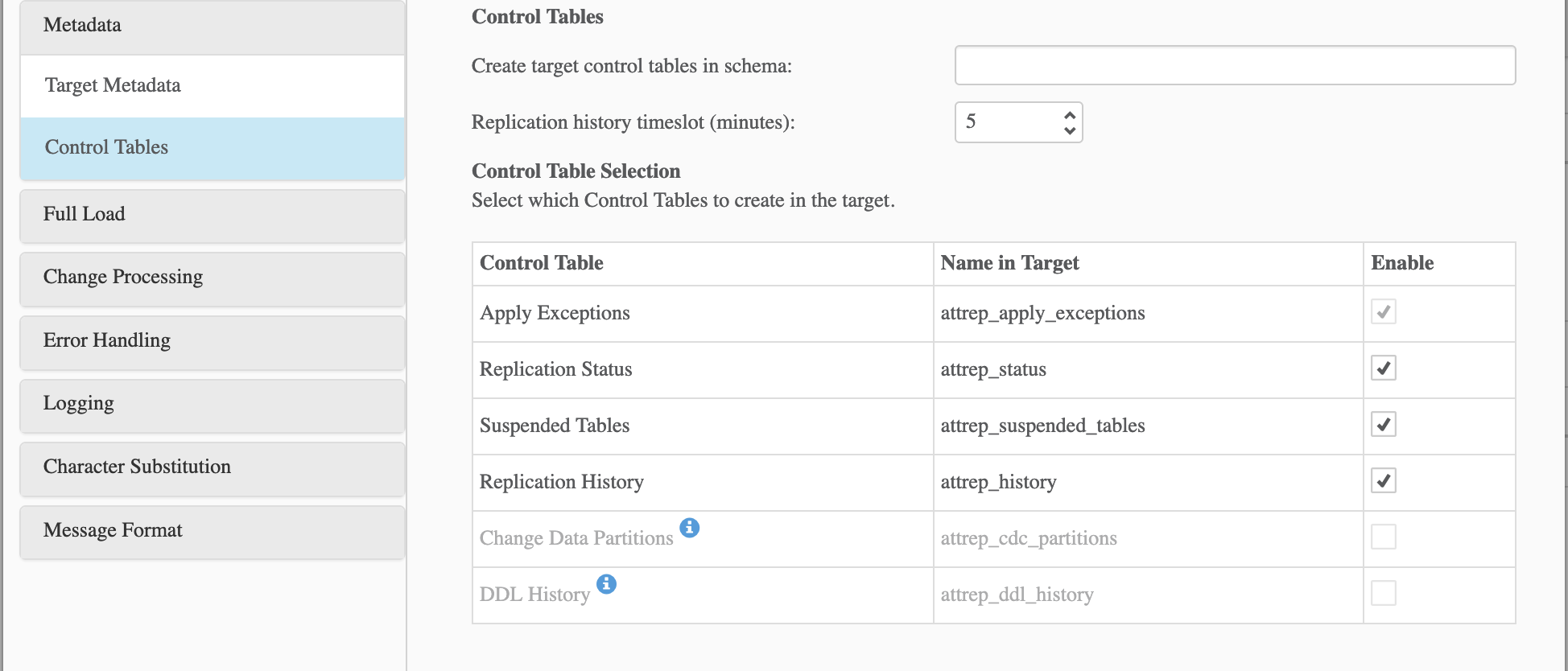Expand the Error Handling section

(212, 341)
